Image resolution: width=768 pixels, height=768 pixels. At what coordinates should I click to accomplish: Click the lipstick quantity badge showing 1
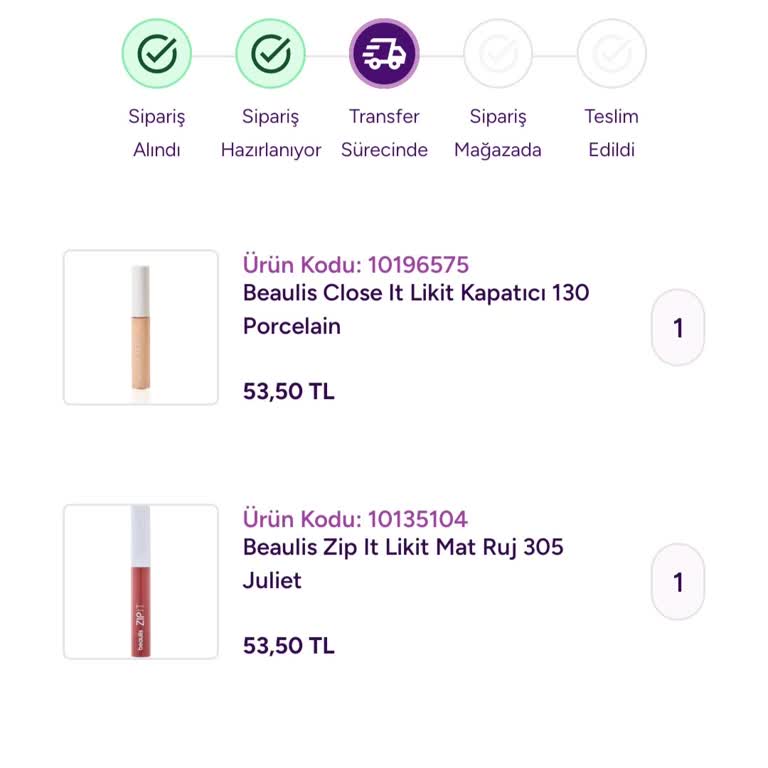[678, 582]
